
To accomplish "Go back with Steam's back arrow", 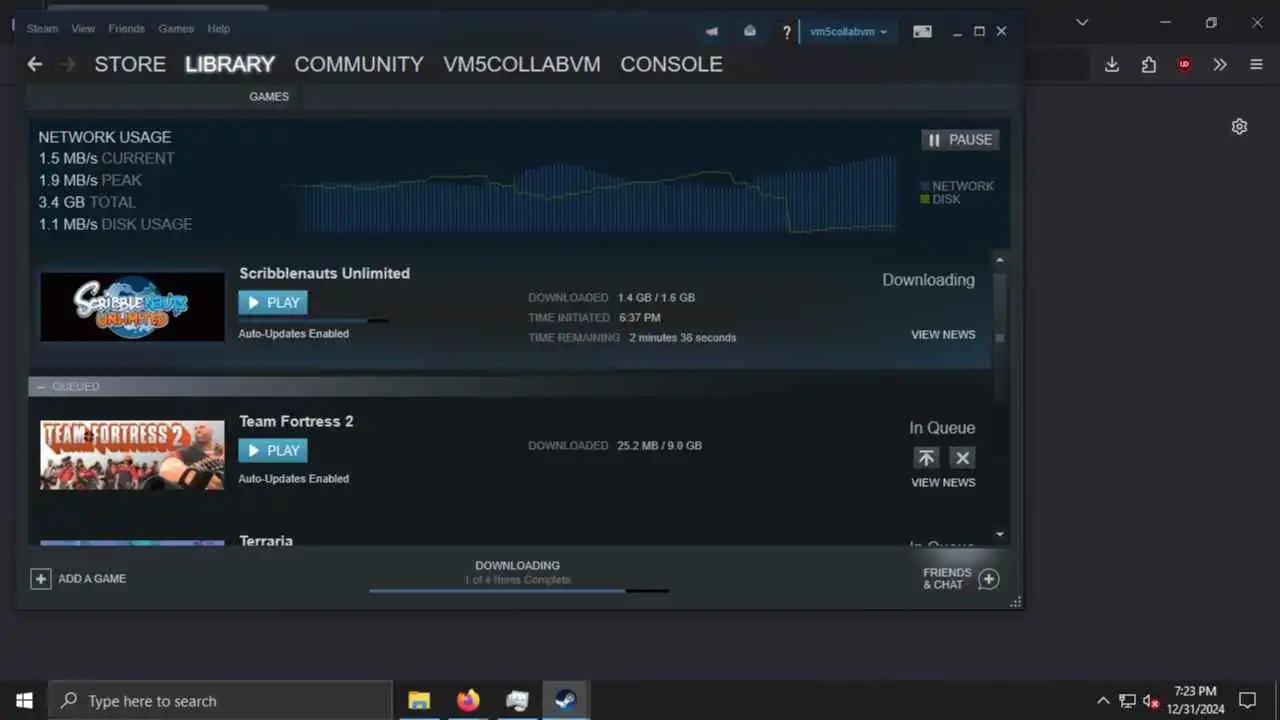I will click(x=35, y=64).
